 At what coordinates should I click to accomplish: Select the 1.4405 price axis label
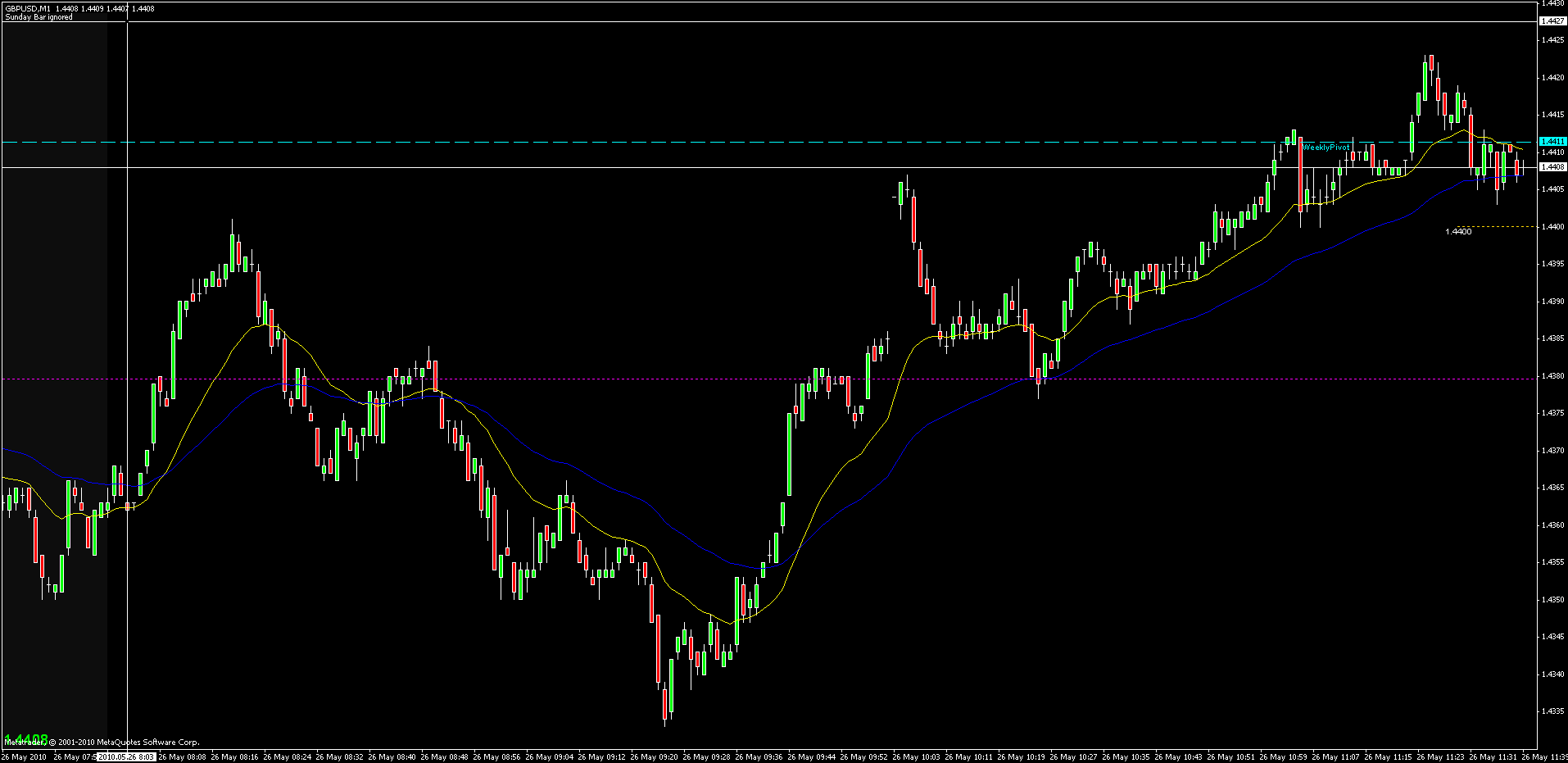click(x=1553, y=189)
